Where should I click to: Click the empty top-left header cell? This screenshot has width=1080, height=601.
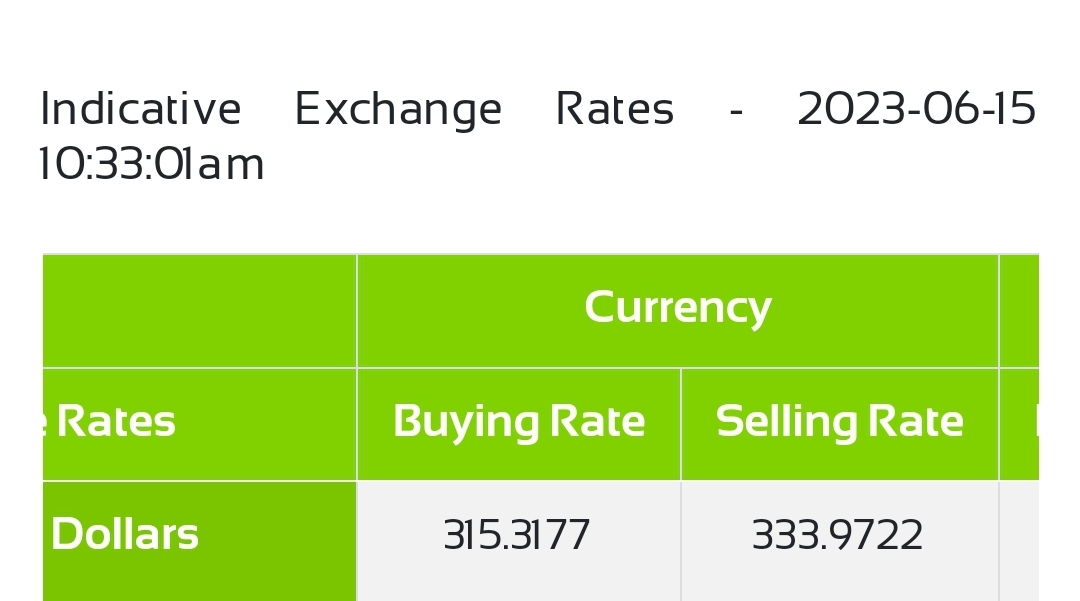coord(200,310)
